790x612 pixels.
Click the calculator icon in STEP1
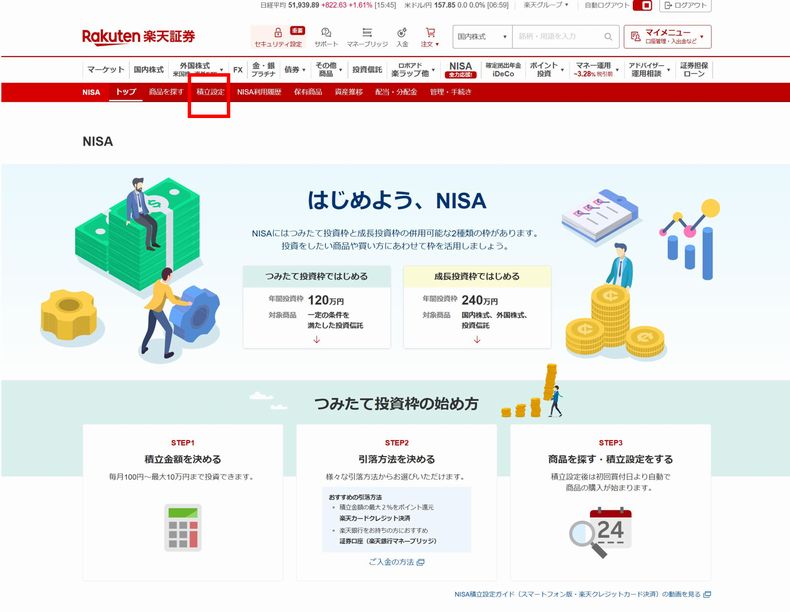coord(182,527)
